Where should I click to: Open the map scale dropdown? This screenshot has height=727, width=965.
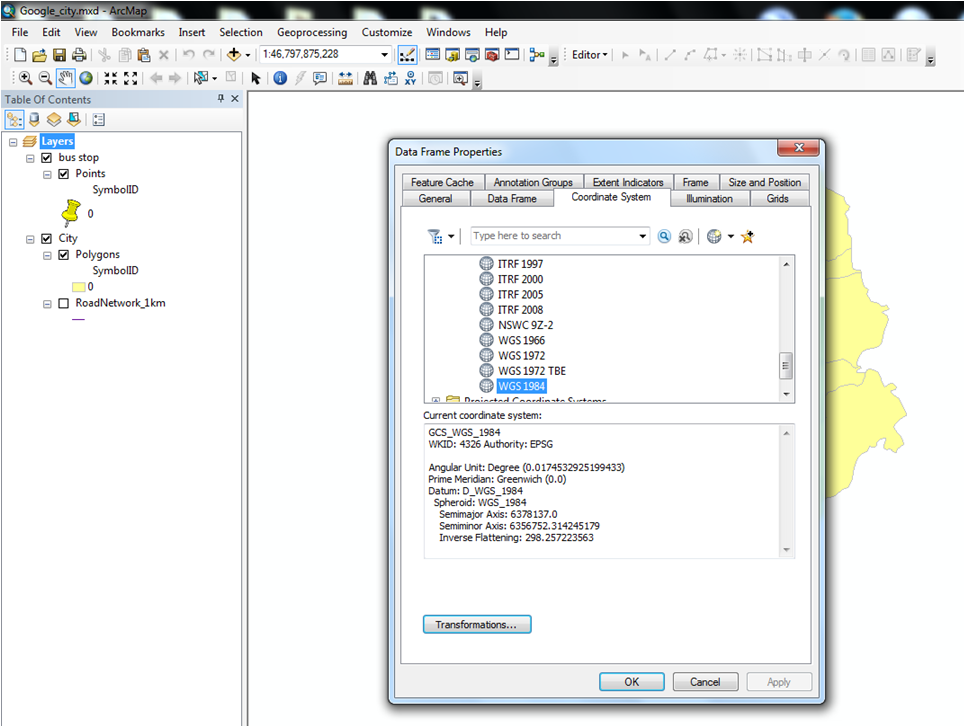click(x=385, y=55)
